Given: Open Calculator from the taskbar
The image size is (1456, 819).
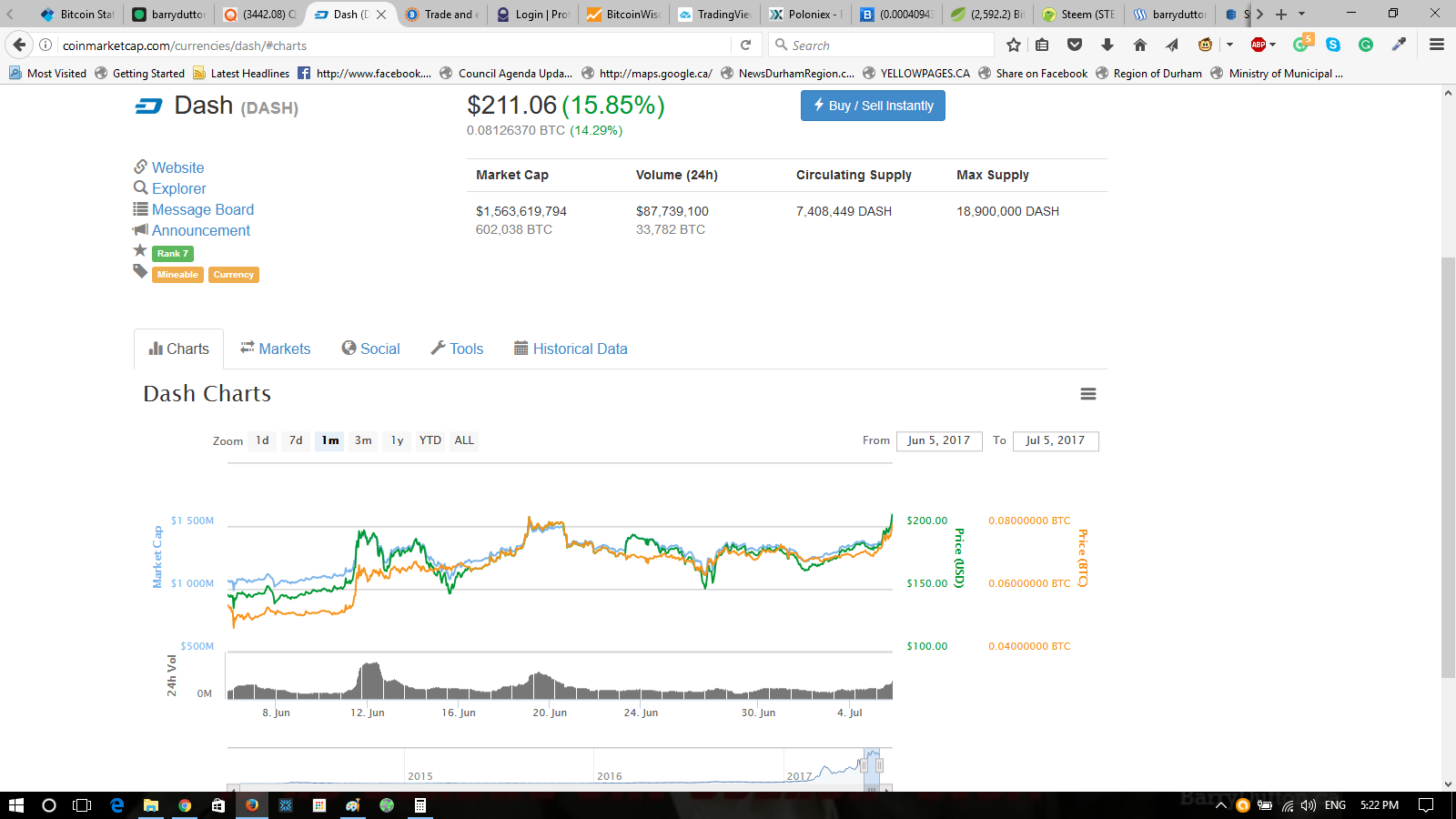Looking at the screenshot, I should coord(420,805).
